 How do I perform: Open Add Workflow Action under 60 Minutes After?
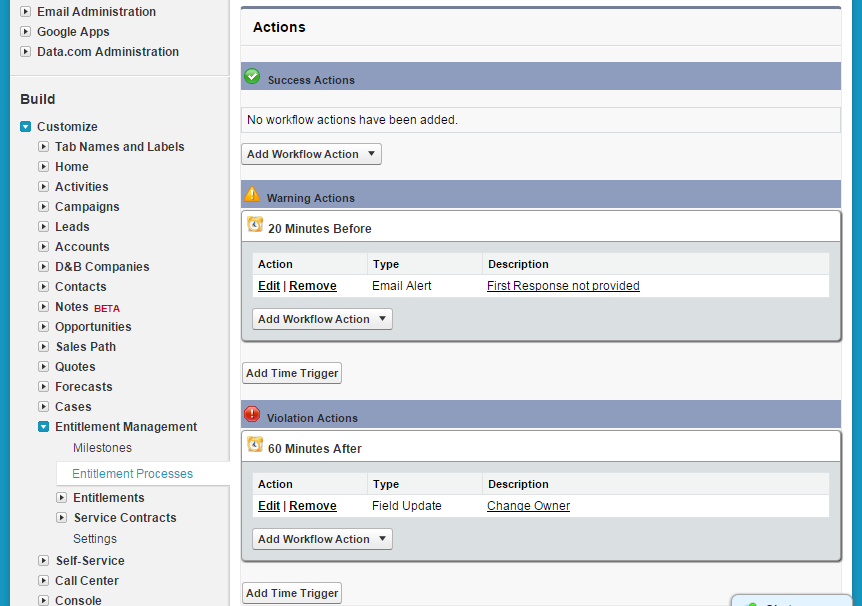pyautogui.click(x=322, y=539)
